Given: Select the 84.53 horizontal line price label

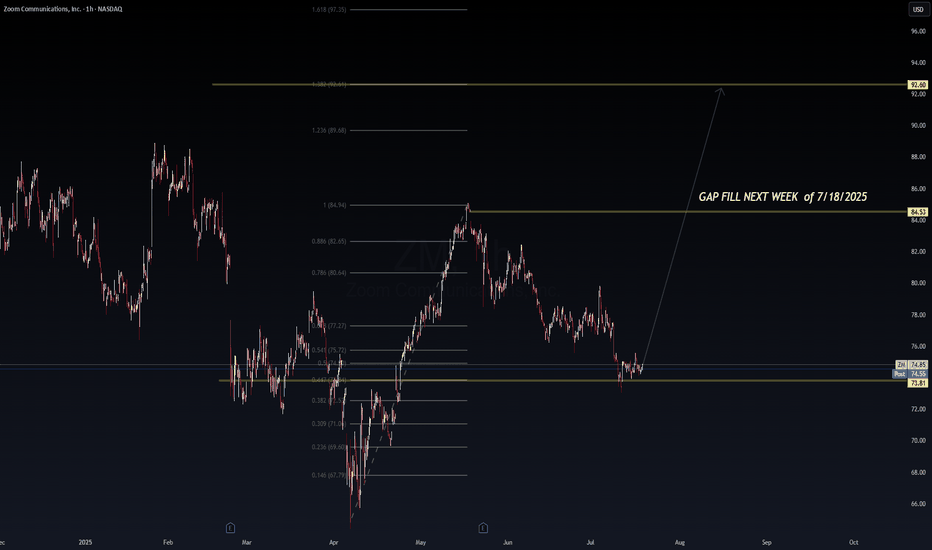Looking at the screenshot, I should (918, 212).
